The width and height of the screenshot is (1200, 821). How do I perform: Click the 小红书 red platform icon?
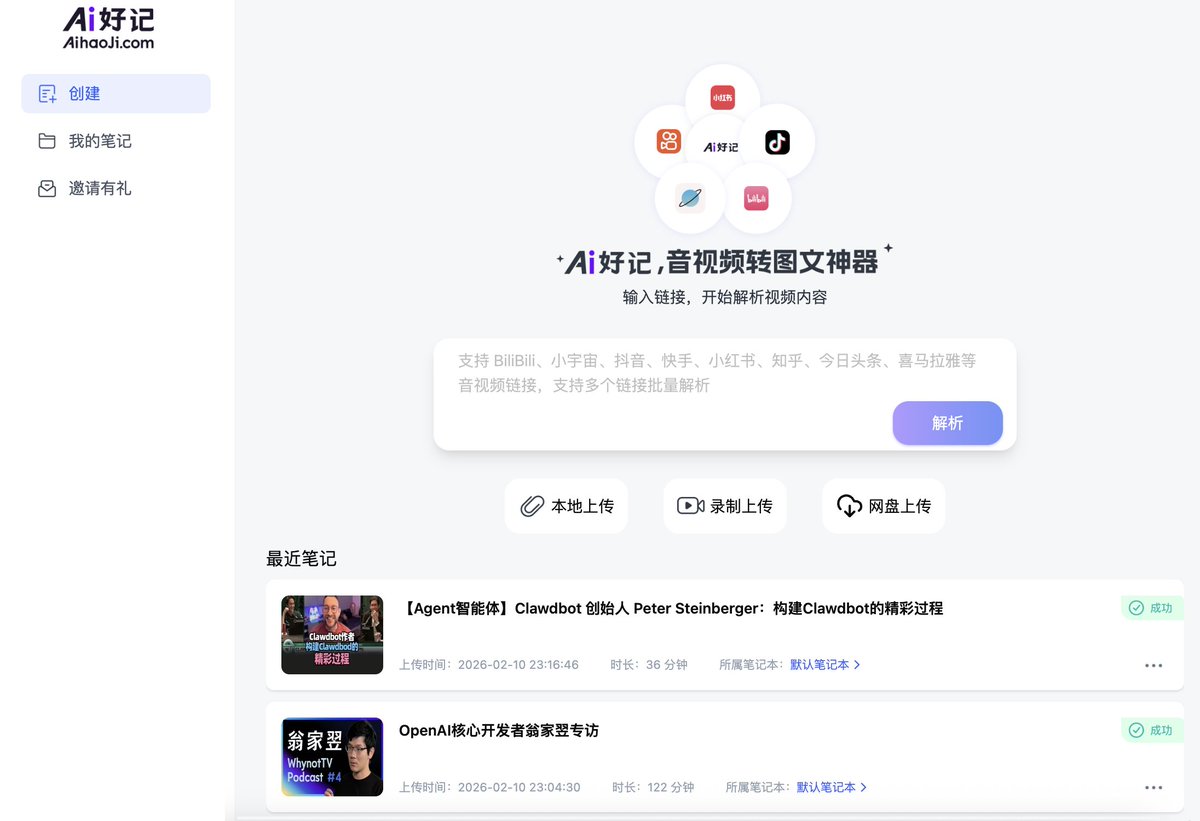point(723,97)
